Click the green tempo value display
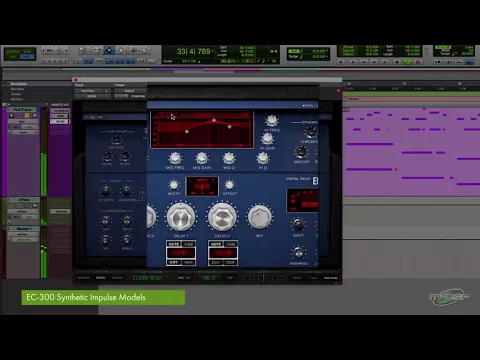 [x=210, y=278]
